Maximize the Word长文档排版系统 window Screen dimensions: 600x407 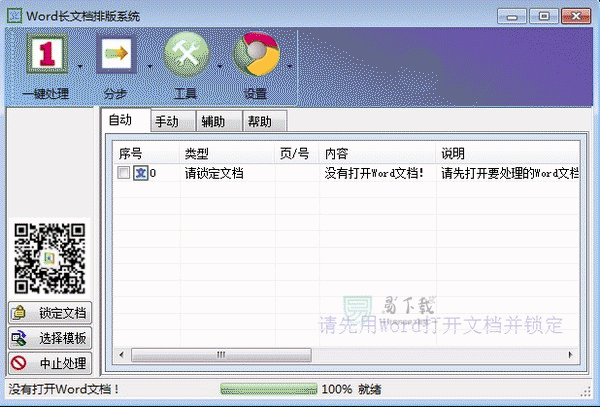[x=544, y=16]
